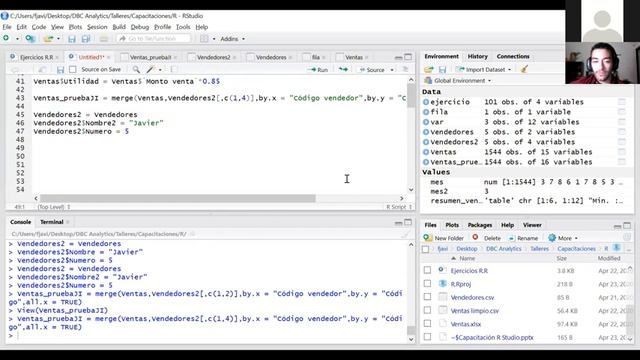This screenshot has height=360, width=640.
Task: View the Ventas data table via grid icon
Action: (621, 152)
